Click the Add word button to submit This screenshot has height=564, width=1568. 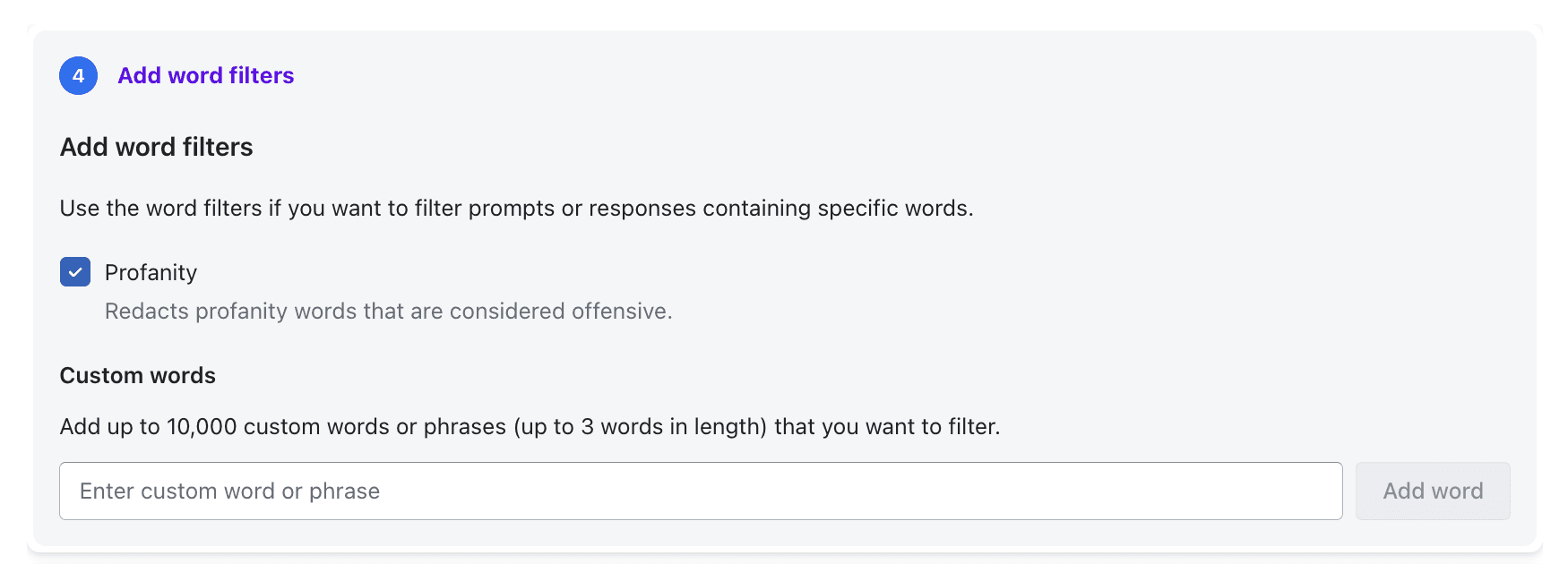point(1433,491)
